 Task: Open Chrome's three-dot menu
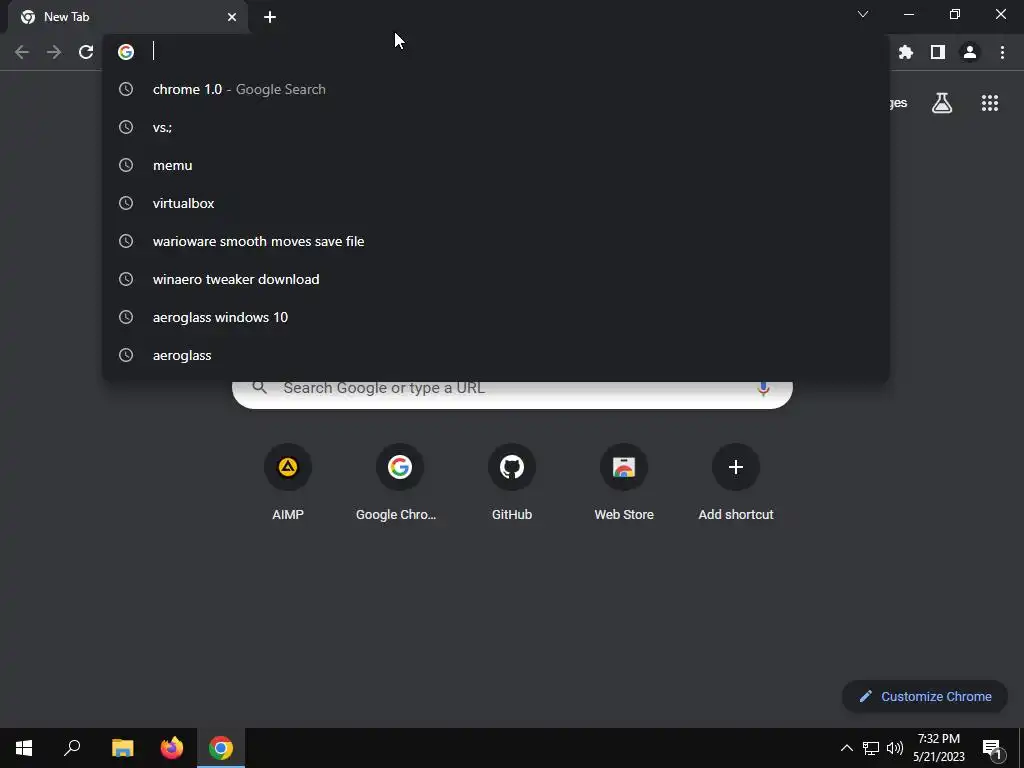(1002, 52)
